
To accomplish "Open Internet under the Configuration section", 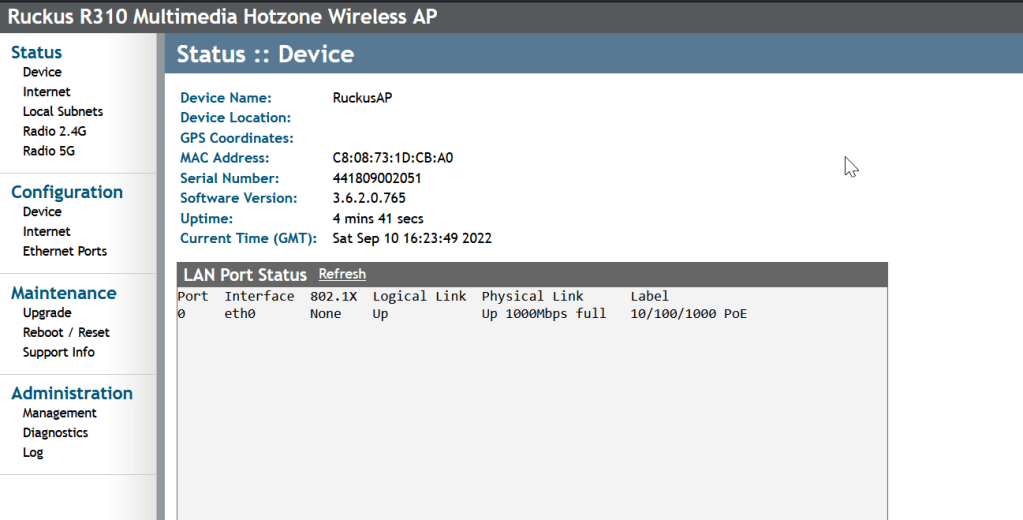I will (x=46, y=232).
